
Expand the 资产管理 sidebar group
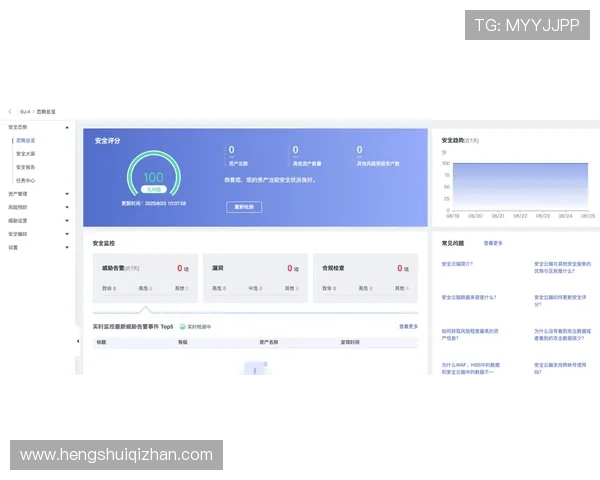tap(67, 194)
